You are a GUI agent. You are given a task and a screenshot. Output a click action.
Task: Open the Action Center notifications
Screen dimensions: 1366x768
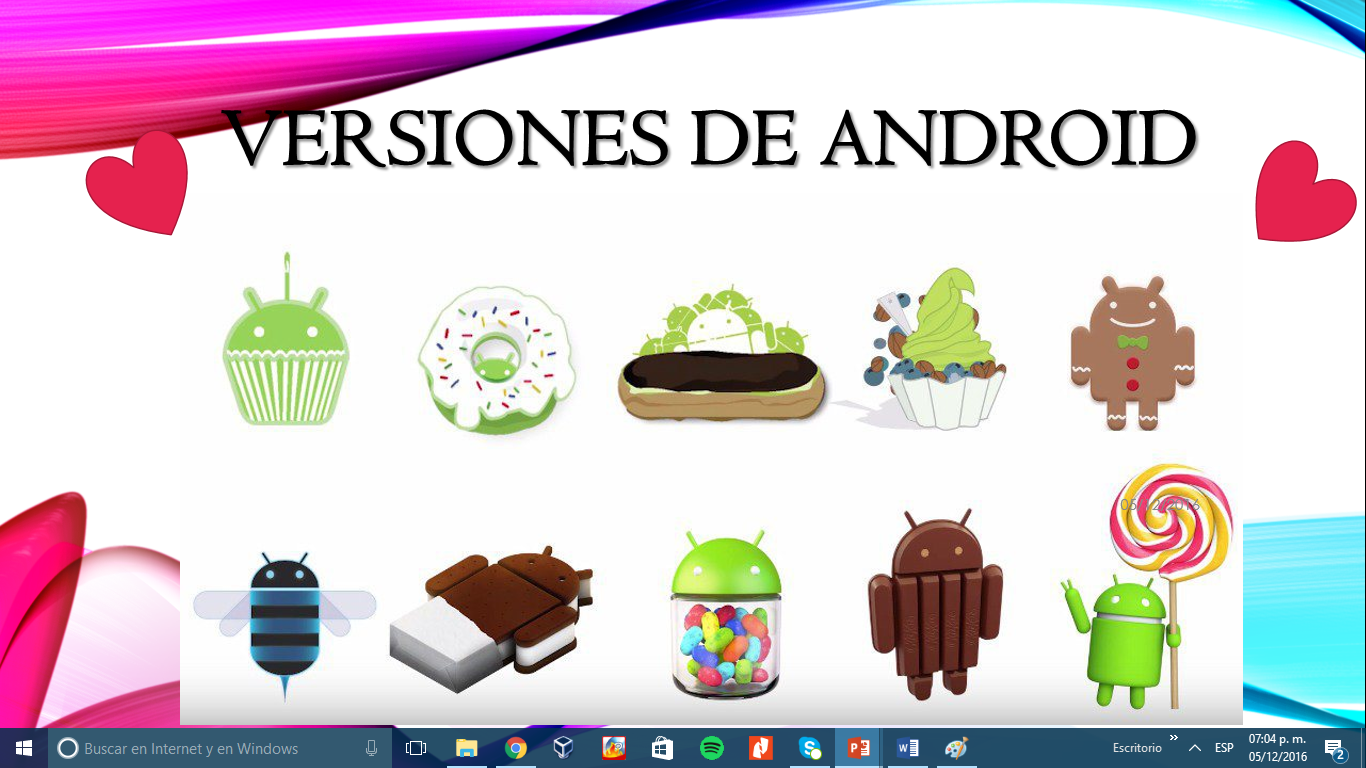[x=1334, y=748]
